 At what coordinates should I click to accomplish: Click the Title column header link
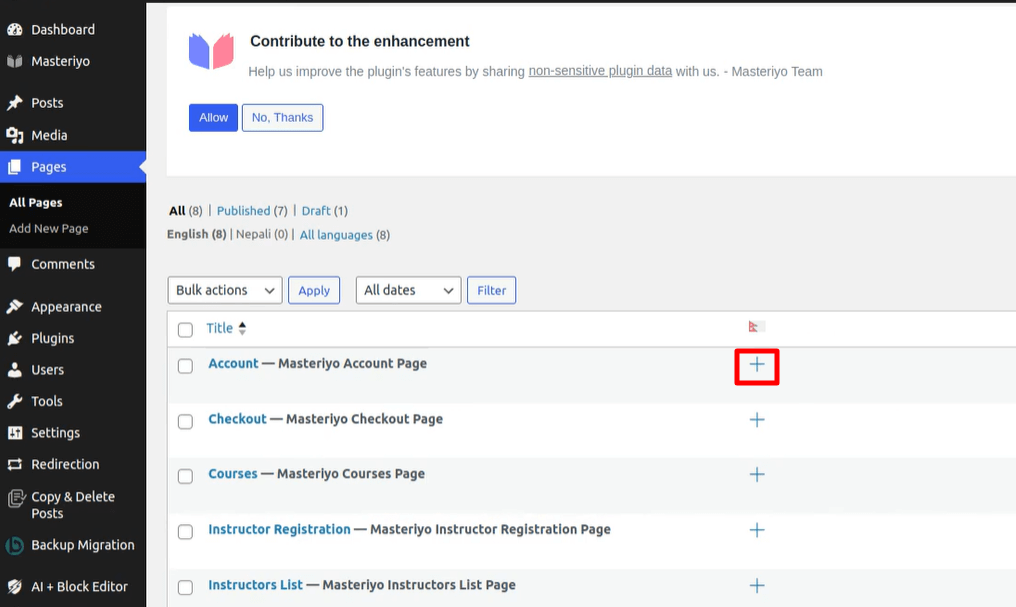(x=219, y=328)
